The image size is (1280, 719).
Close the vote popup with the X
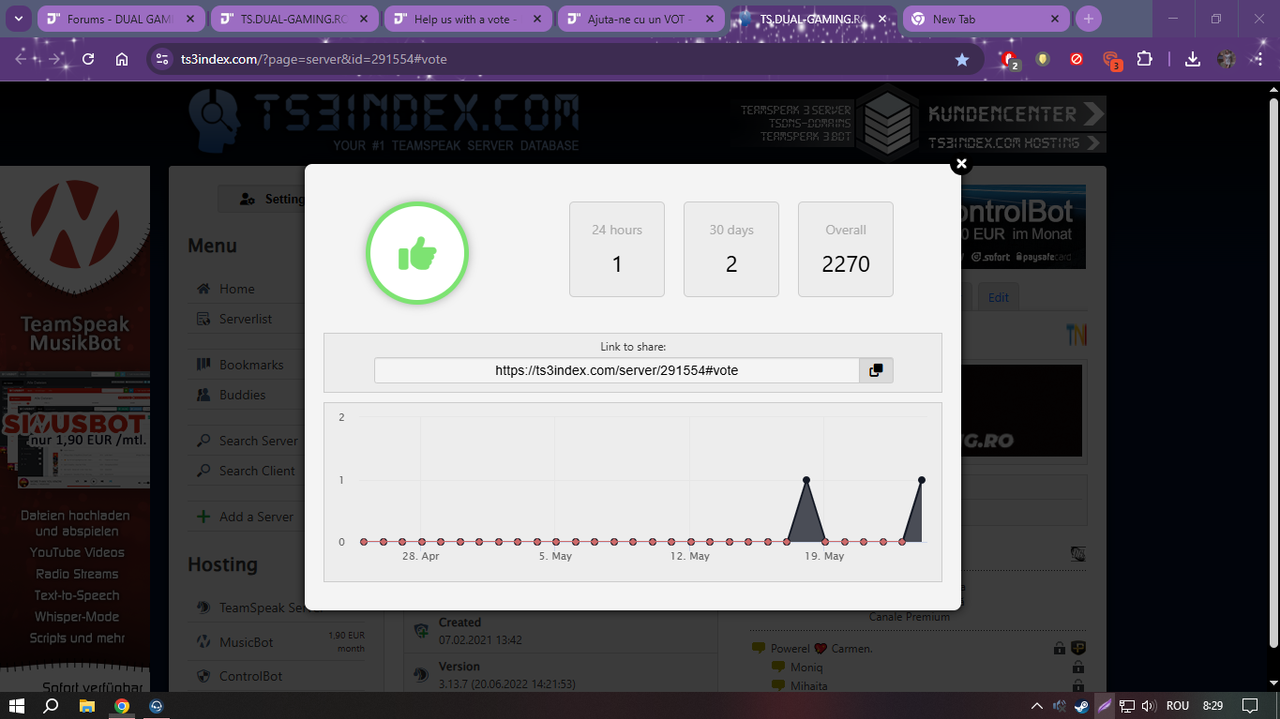point(961,164)
